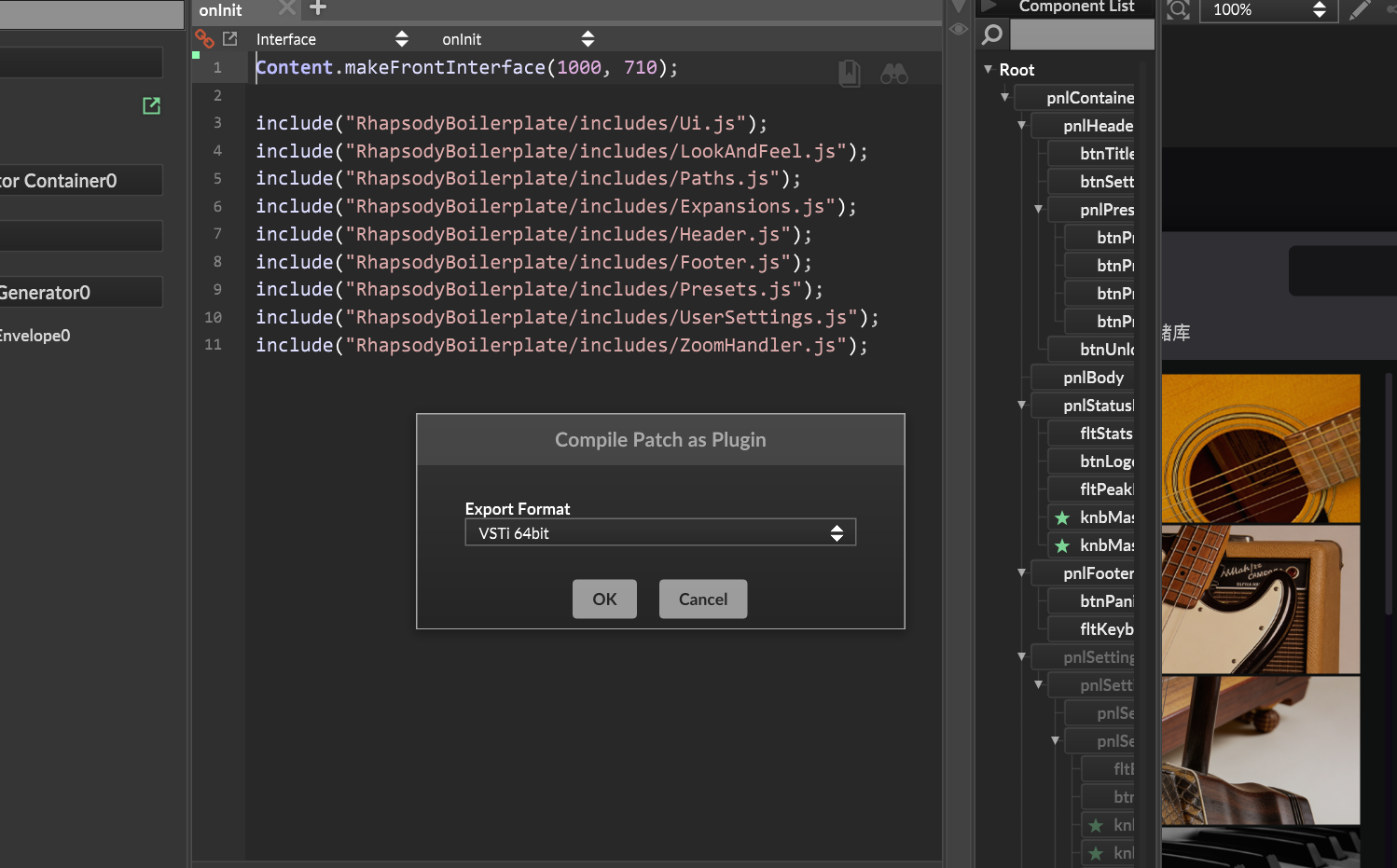Open the Interface processor dropdown
Screen dimensions: 1397x868
(x=331, y=39)
